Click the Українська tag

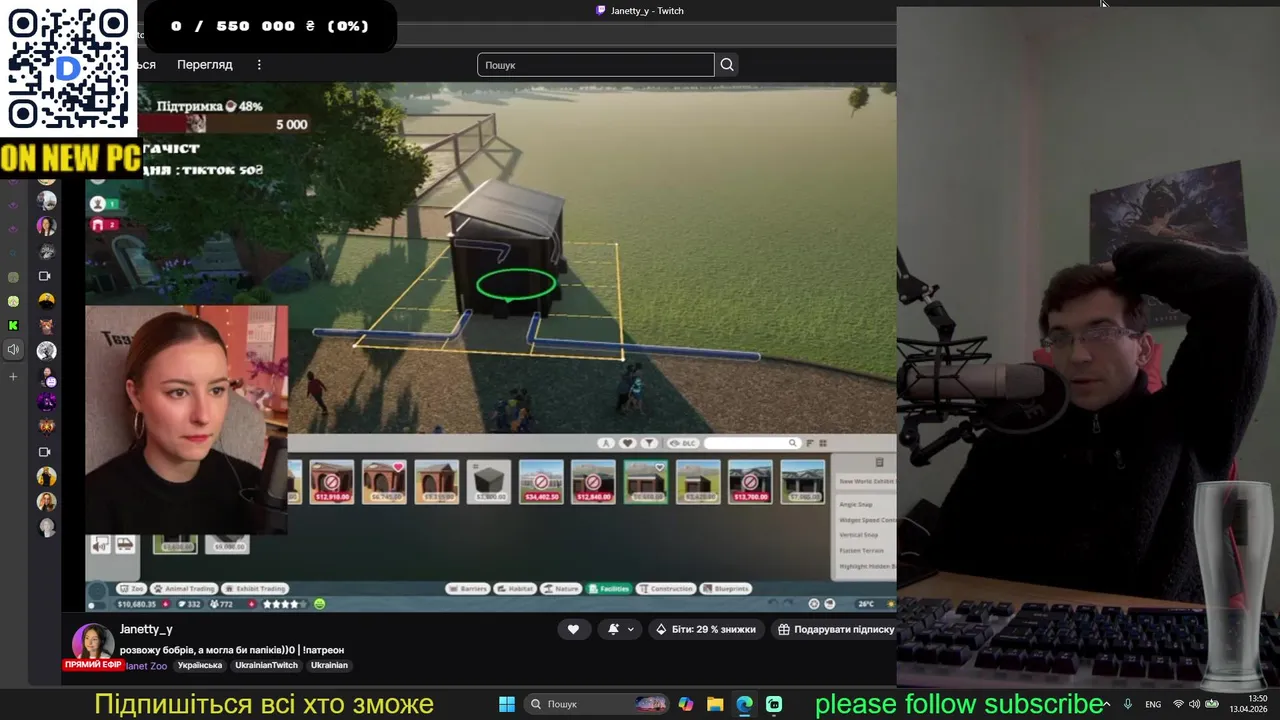[200, 665]
